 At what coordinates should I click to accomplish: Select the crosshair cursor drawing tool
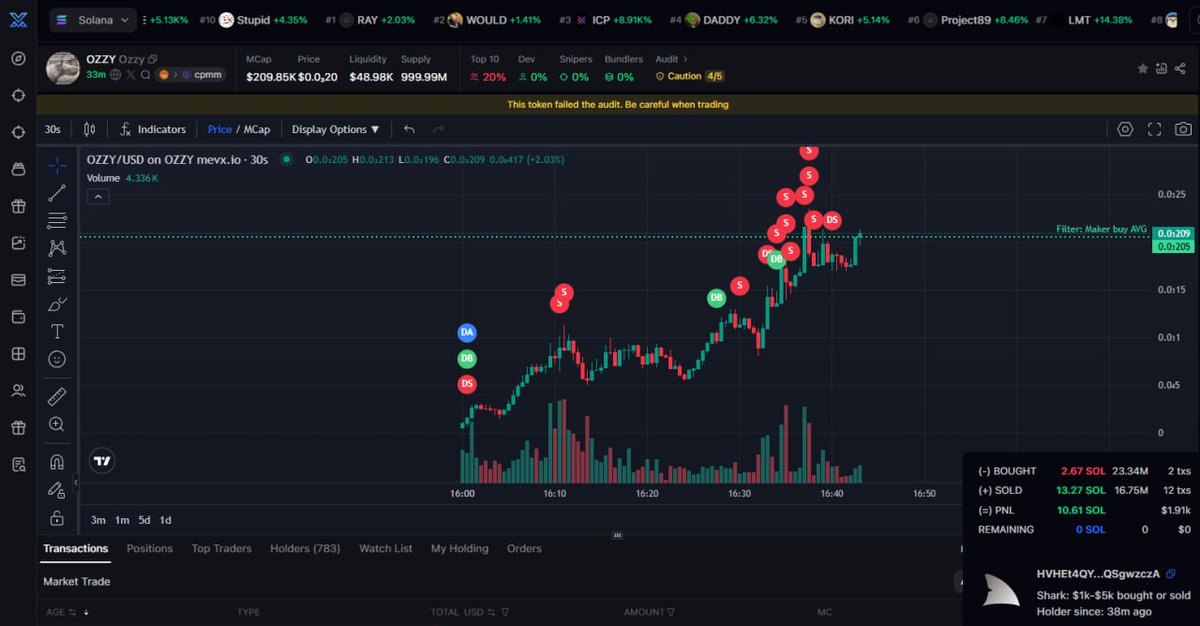(57, 166)
